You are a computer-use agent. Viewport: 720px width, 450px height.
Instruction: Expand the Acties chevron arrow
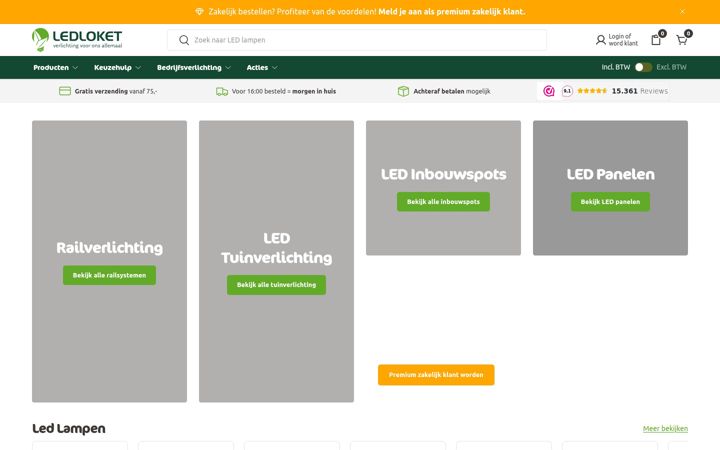tap(275, 68)
